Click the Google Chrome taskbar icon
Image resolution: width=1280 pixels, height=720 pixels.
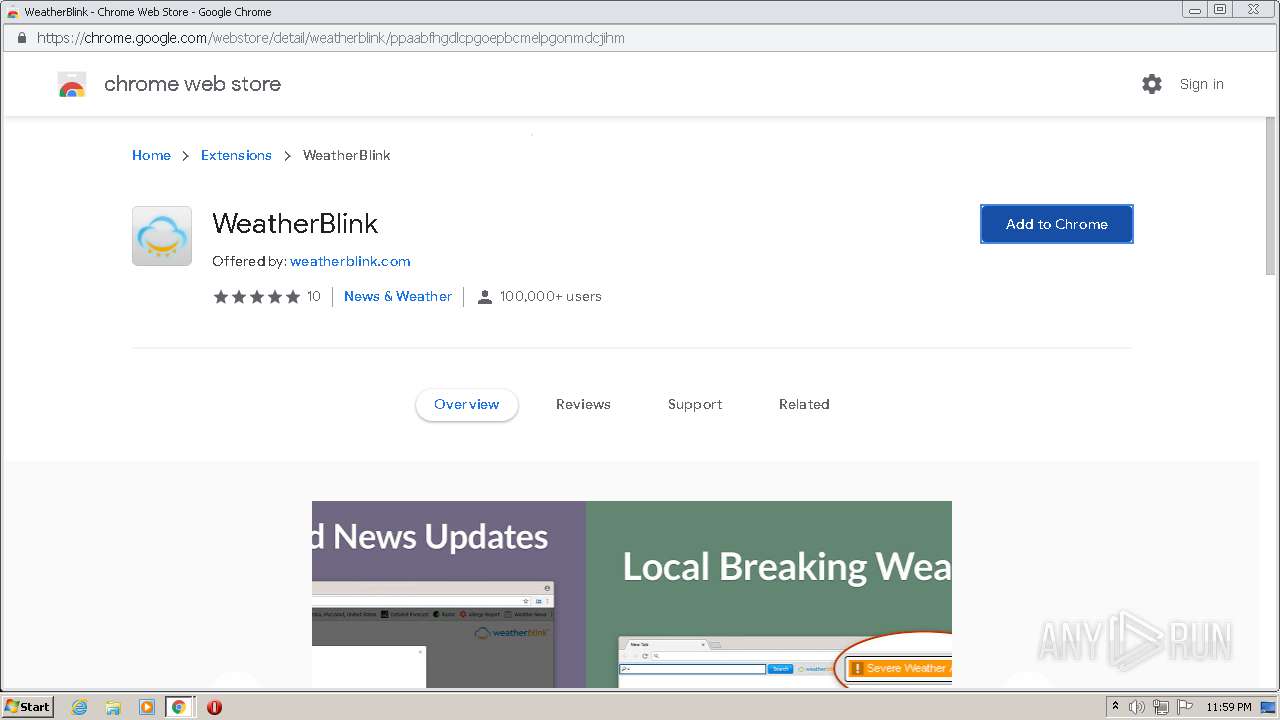click(179, 707)
